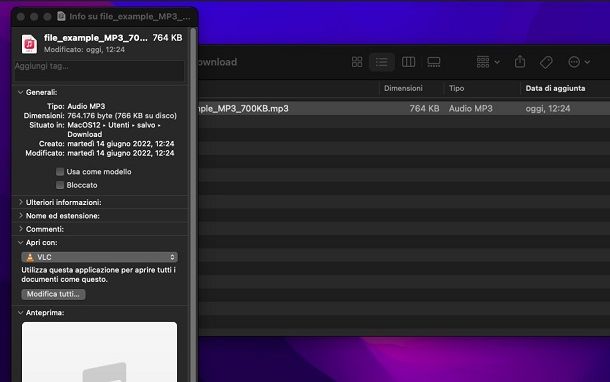Viewport: 610px width, 382px height.
Task: Click the Situato in path text
Action: (114, 130)
